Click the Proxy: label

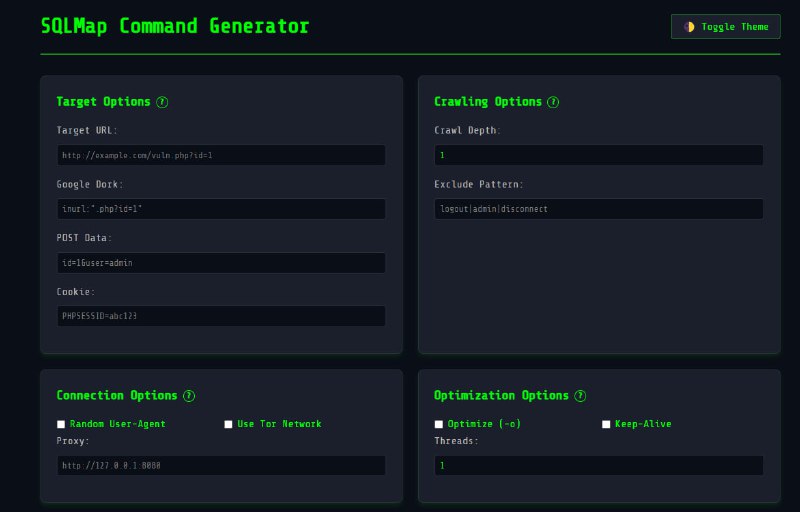pos(73,441)
